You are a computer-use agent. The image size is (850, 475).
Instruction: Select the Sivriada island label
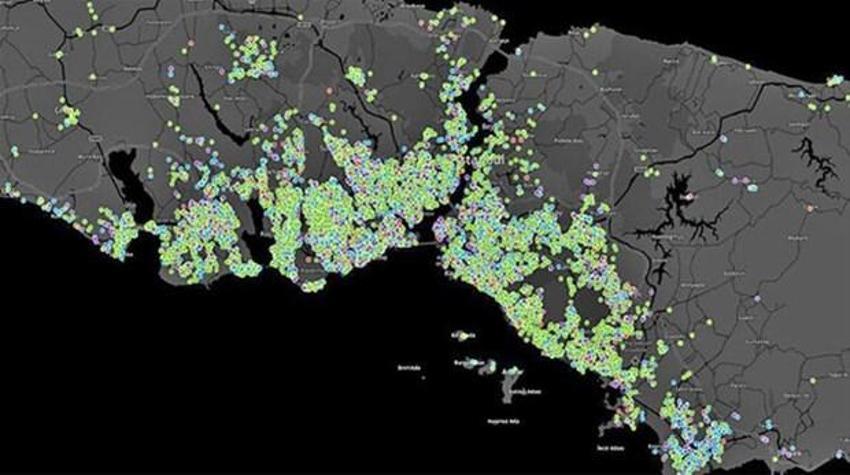(409, 368)
